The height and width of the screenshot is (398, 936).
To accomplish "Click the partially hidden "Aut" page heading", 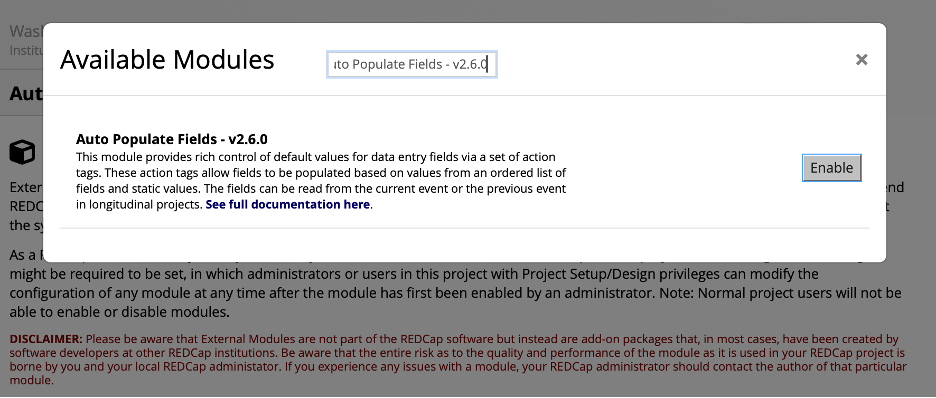I will (x=26, y=94).
